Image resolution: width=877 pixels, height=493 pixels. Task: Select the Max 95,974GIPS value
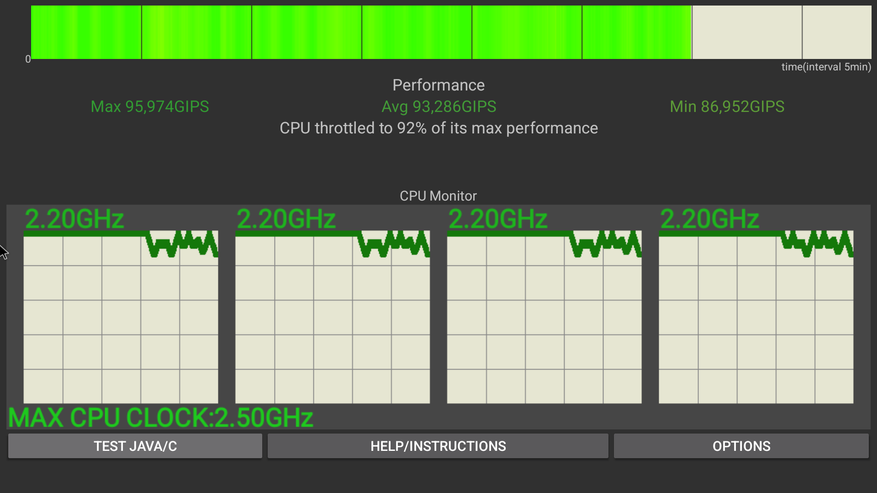click(150, 107)
